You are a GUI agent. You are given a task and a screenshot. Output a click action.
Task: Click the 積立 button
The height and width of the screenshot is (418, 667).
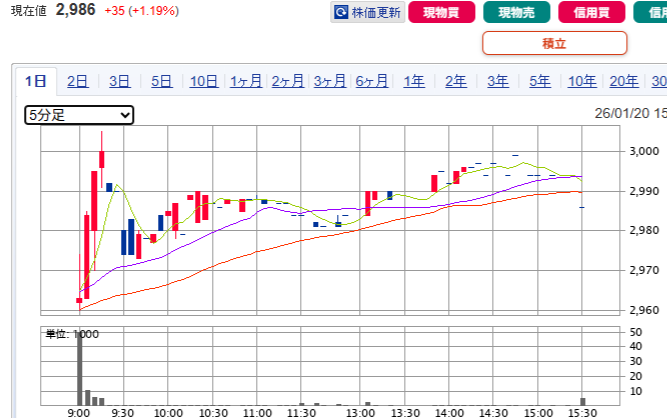(x=554, y=43)
